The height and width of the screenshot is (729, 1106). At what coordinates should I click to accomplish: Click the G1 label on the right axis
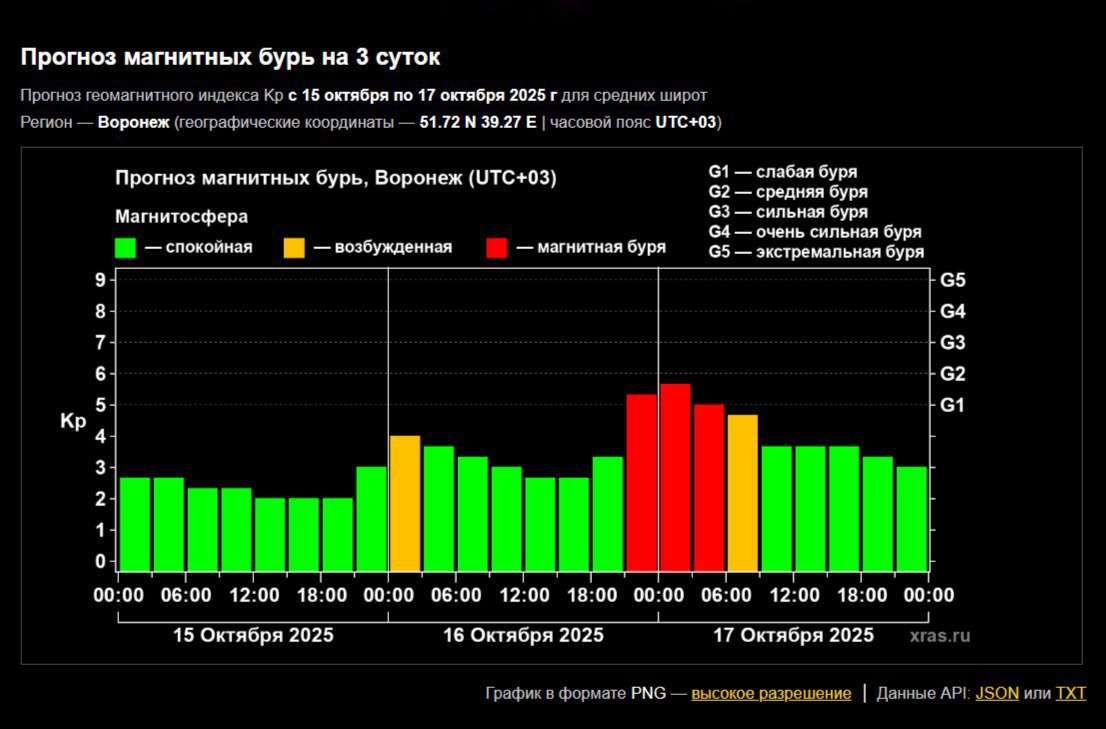(953, 405)
